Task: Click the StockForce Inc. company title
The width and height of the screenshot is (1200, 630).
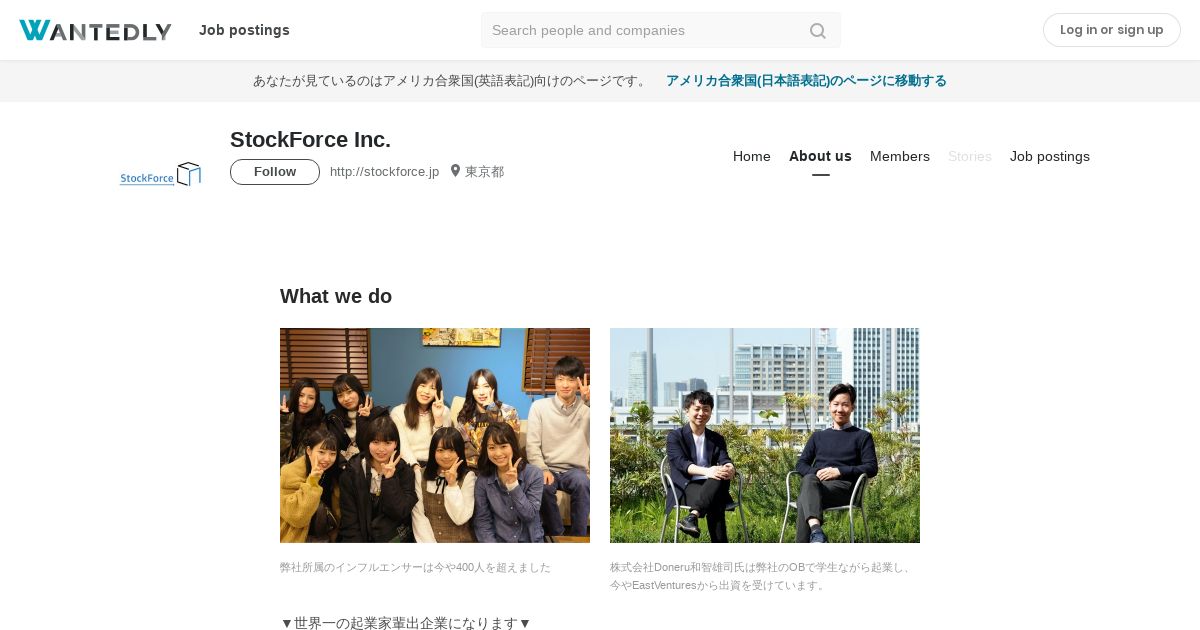Action: (310, 140)
